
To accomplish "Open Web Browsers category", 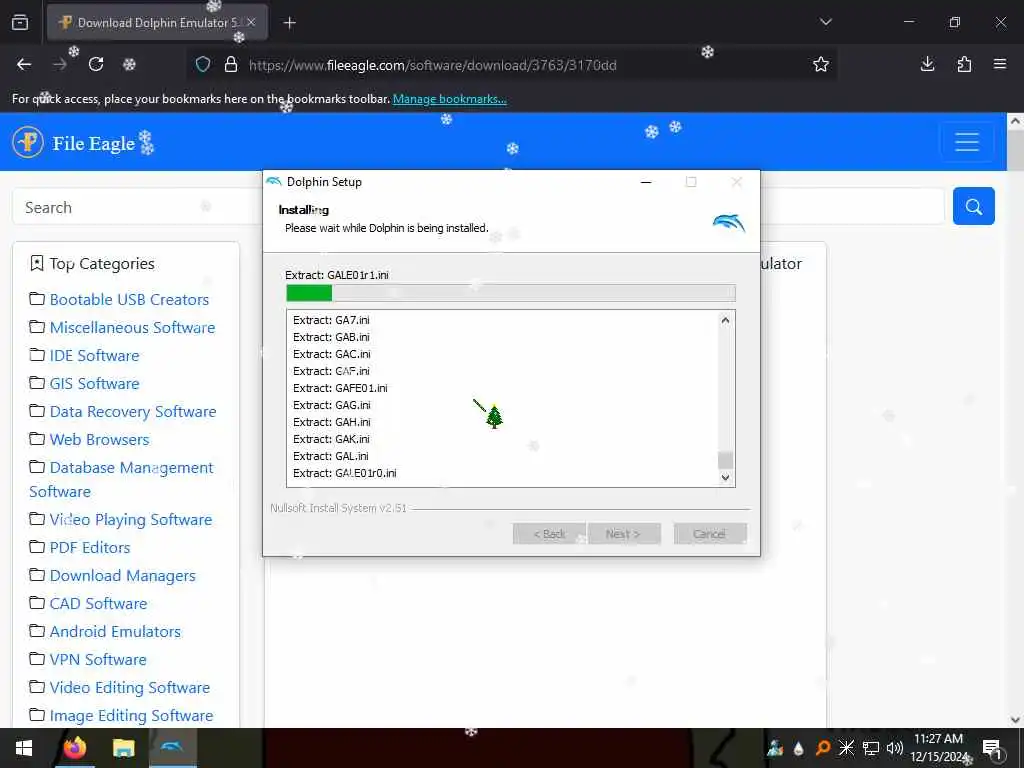I will click(99, 440).
